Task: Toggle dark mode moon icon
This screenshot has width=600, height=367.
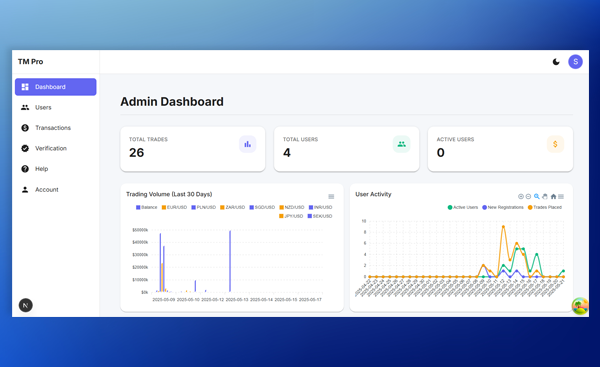Action: pos(556,62)
